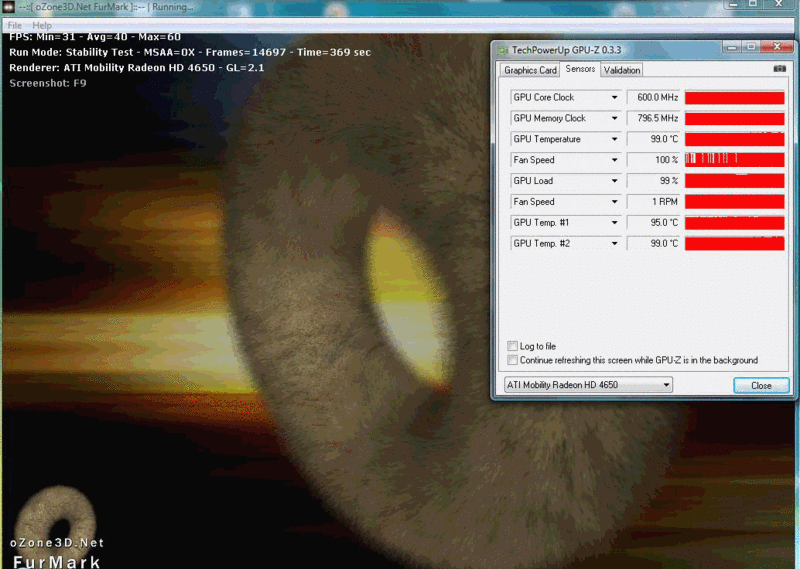Image resolution: width=800 pixels, height=569 pixels.
Task: Open the FurMark Help menu
Action: coord(41,25)
